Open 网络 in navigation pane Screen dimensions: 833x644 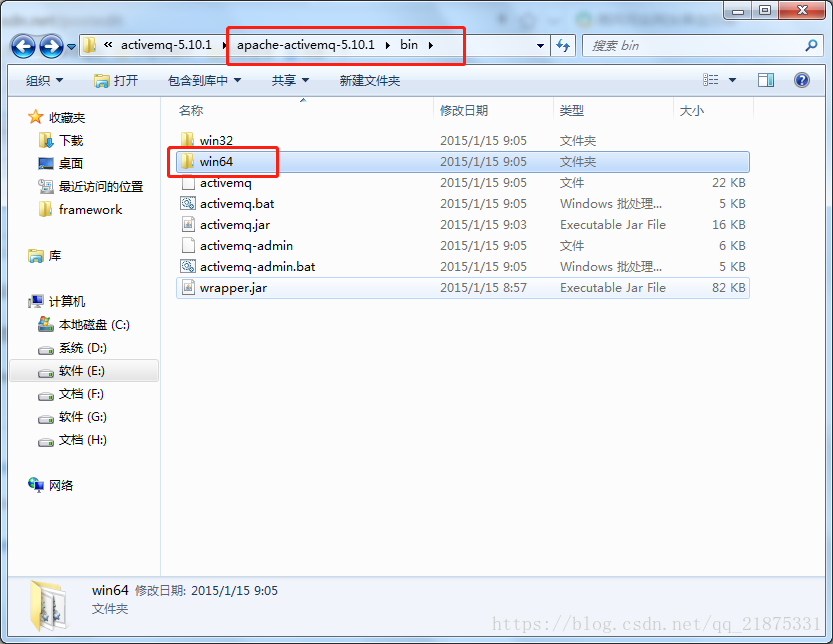coord(61,486)
